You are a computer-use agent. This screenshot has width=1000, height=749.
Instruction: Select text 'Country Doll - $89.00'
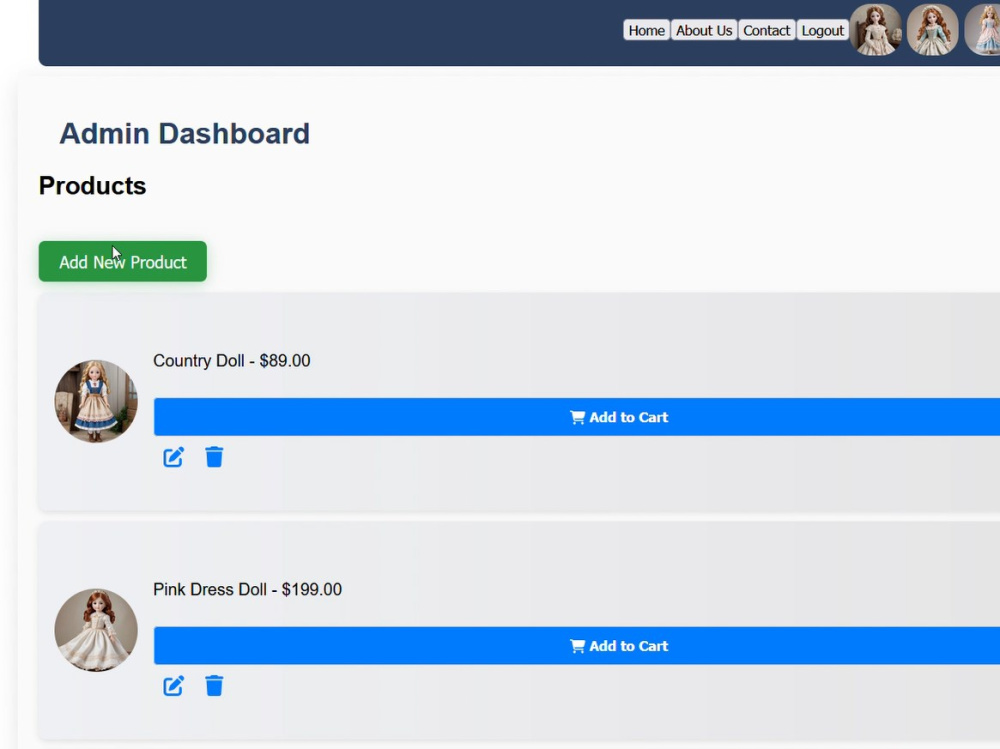coord(232,360)
